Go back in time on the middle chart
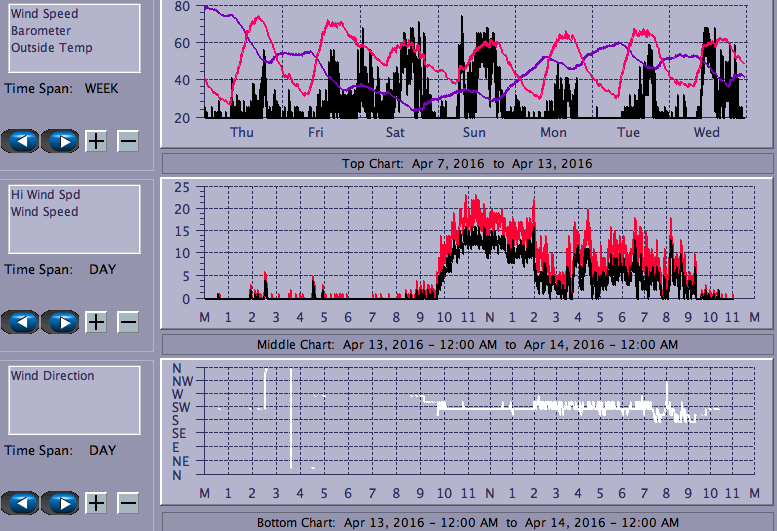The image size is (777, 531). 21,322
